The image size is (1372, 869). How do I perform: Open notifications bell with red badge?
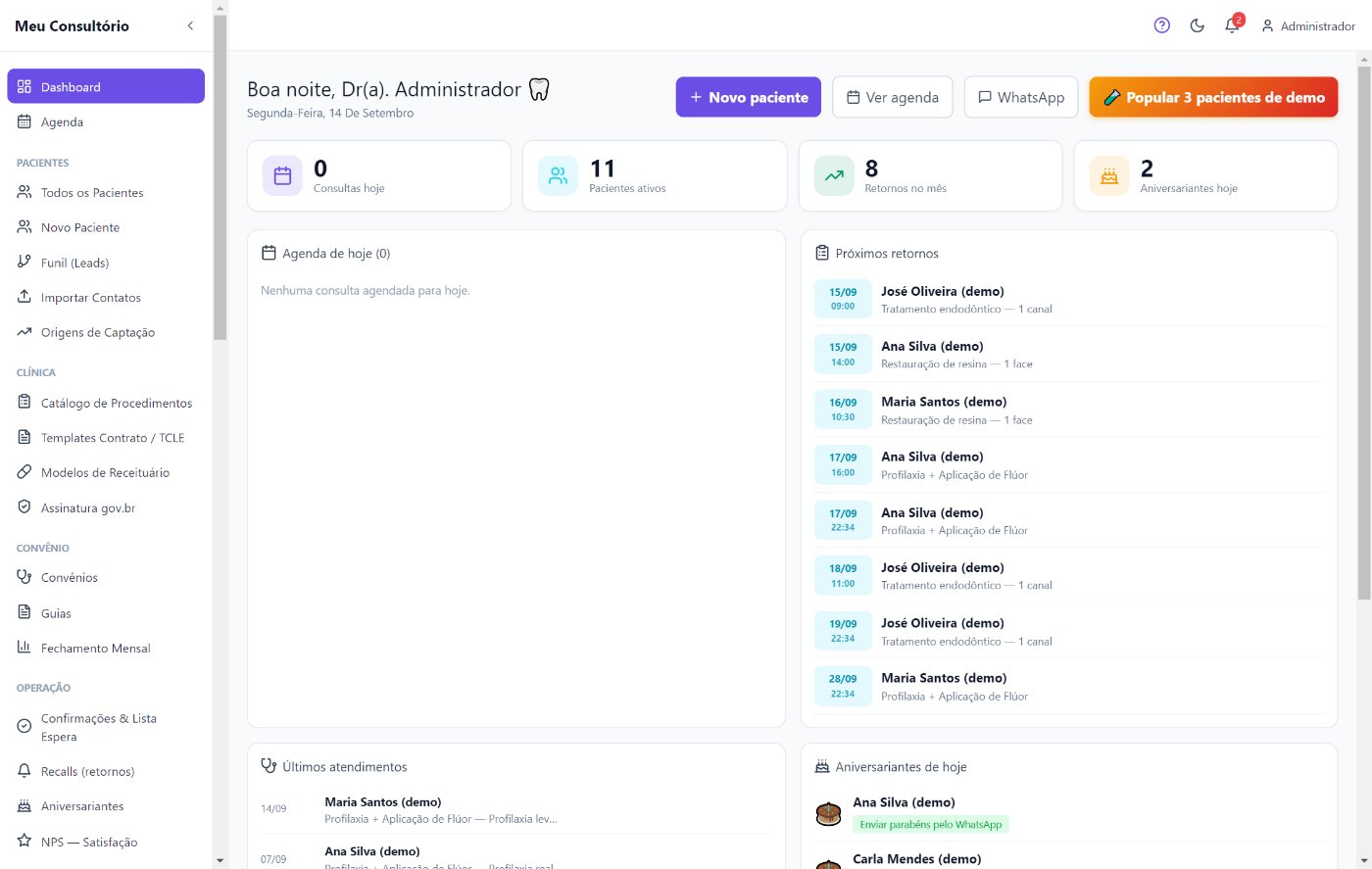click(1233, 24)
